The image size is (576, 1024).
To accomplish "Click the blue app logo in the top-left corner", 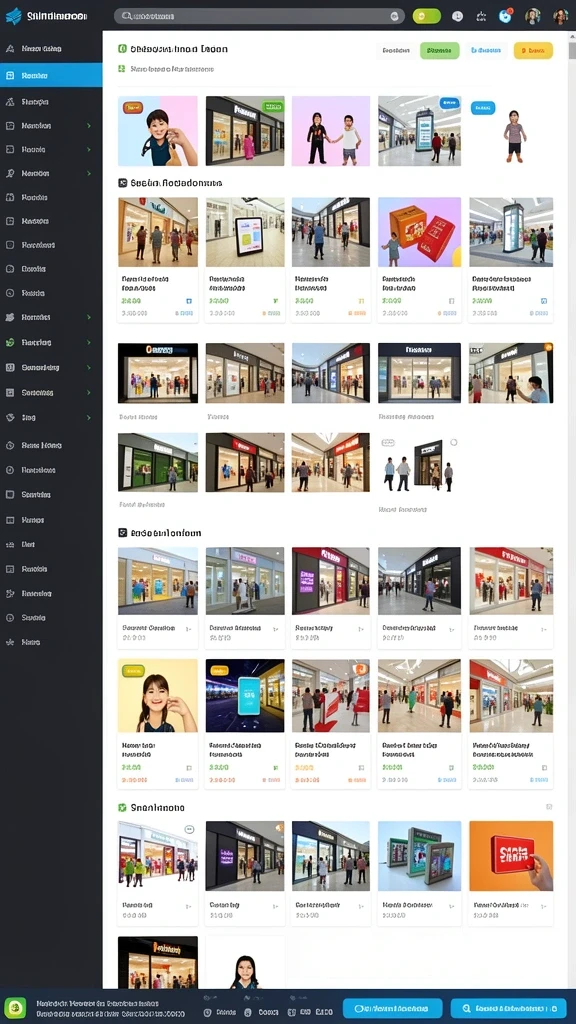I will coord(13,16).
